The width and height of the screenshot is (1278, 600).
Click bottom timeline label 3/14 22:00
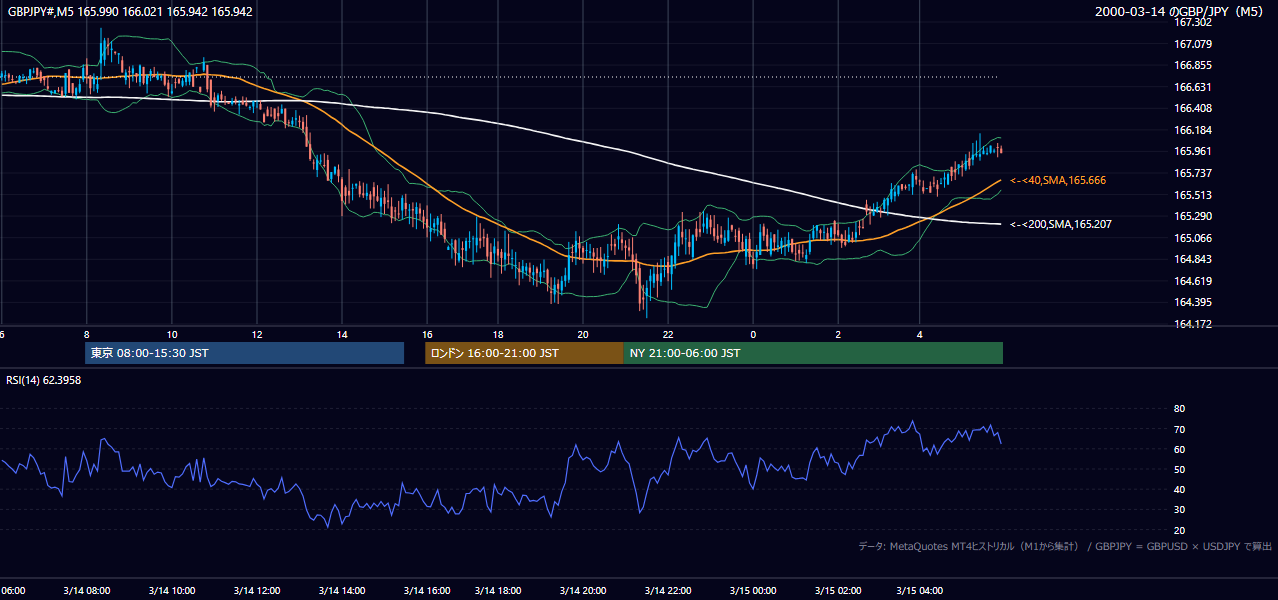[669, 590]
